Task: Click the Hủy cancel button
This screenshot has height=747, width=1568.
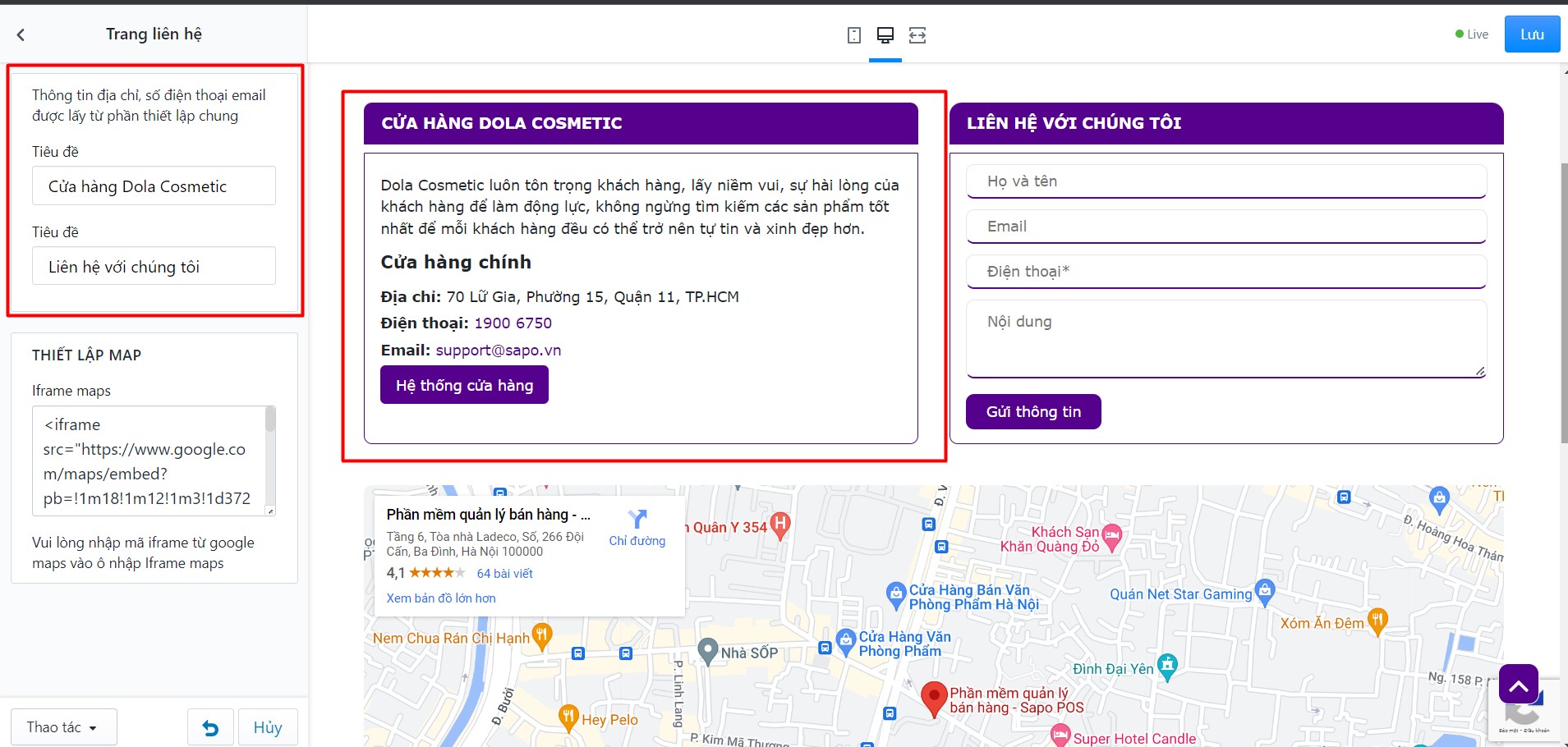Action: pyautogui.click(x=268, y=727)
